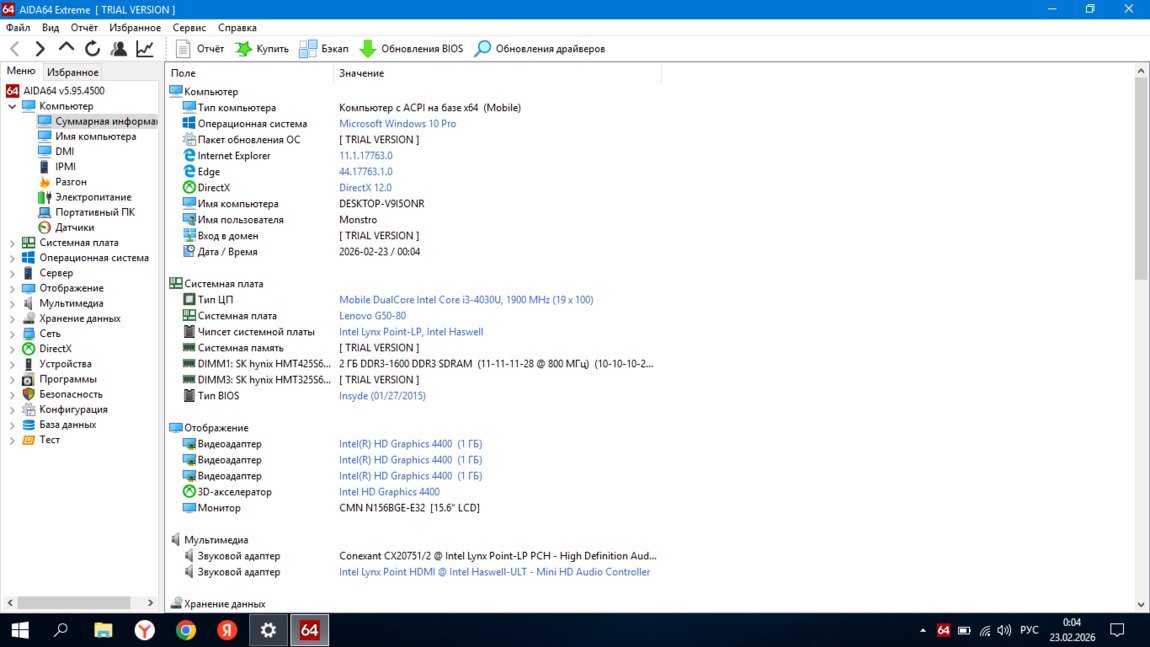Screen dimensions: 1150x647
Task: Select Разгон overclock item in tree
Action: coord(70,182)
